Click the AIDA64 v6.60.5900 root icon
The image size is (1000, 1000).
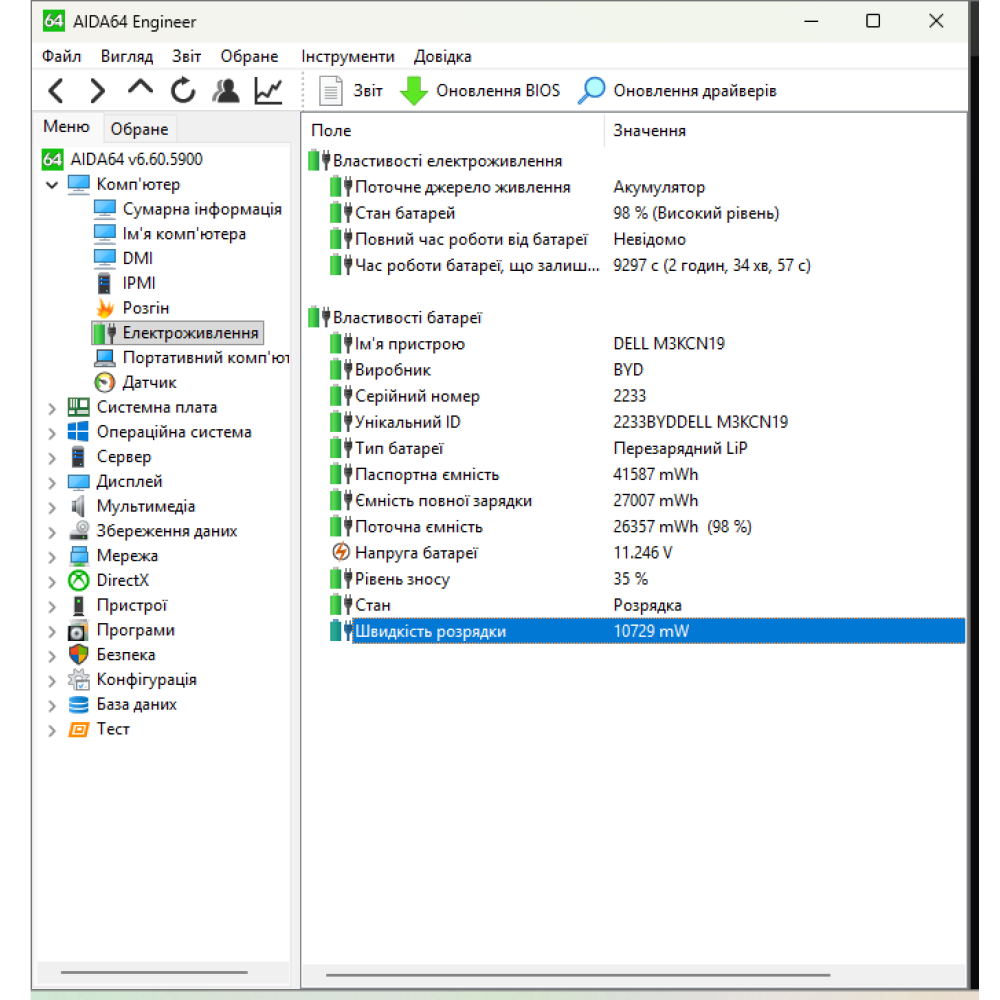tap(53, 159)
